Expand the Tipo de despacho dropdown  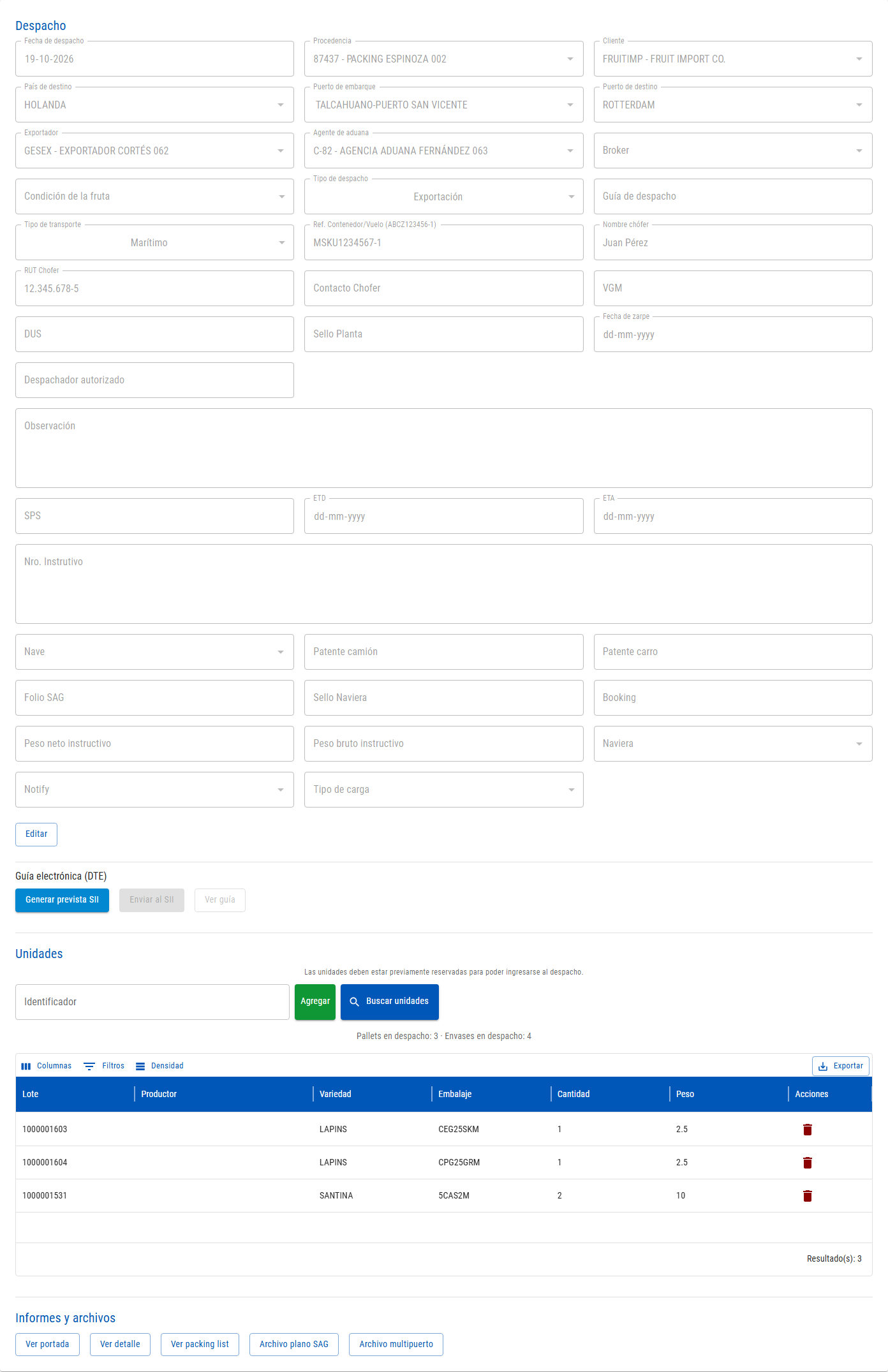tap(443, 196)
